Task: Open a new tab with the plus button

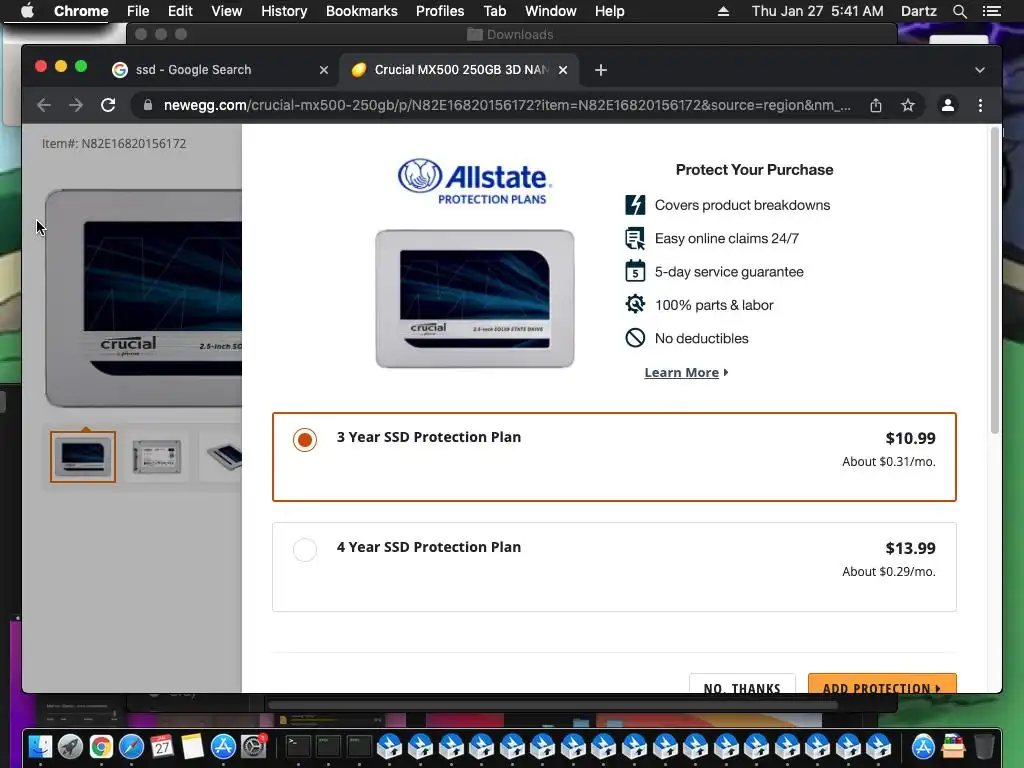Action: (601, 70)
